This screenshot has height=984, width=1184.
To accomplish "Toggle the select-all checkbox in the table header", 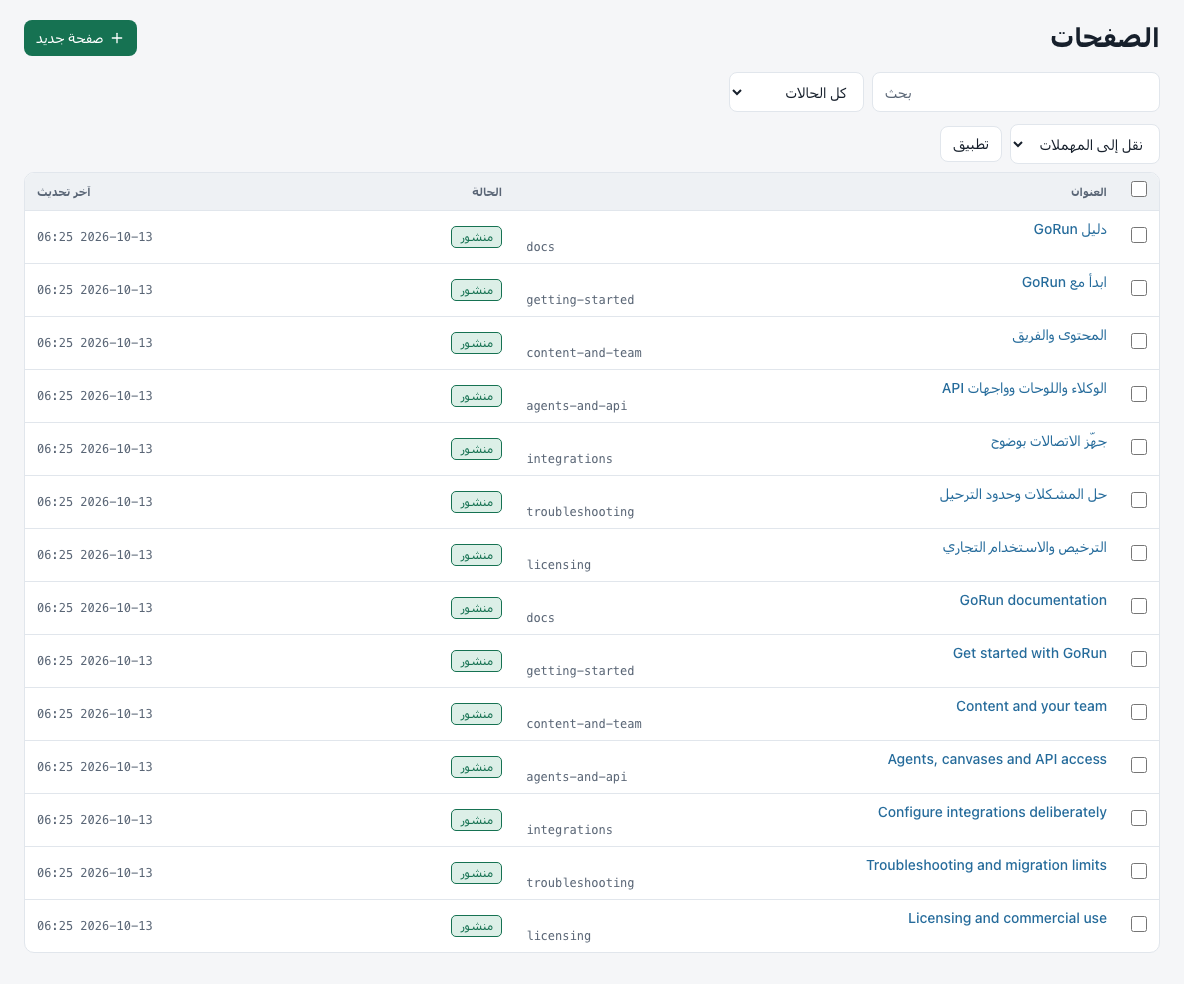I will click(1139, 190).
